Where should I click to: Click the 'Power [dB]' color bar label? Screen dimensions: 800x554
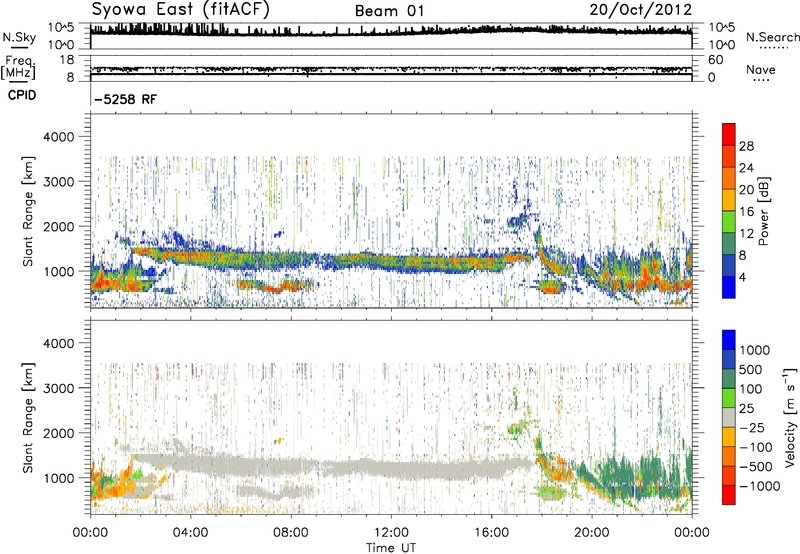click(x=763, y=211)
